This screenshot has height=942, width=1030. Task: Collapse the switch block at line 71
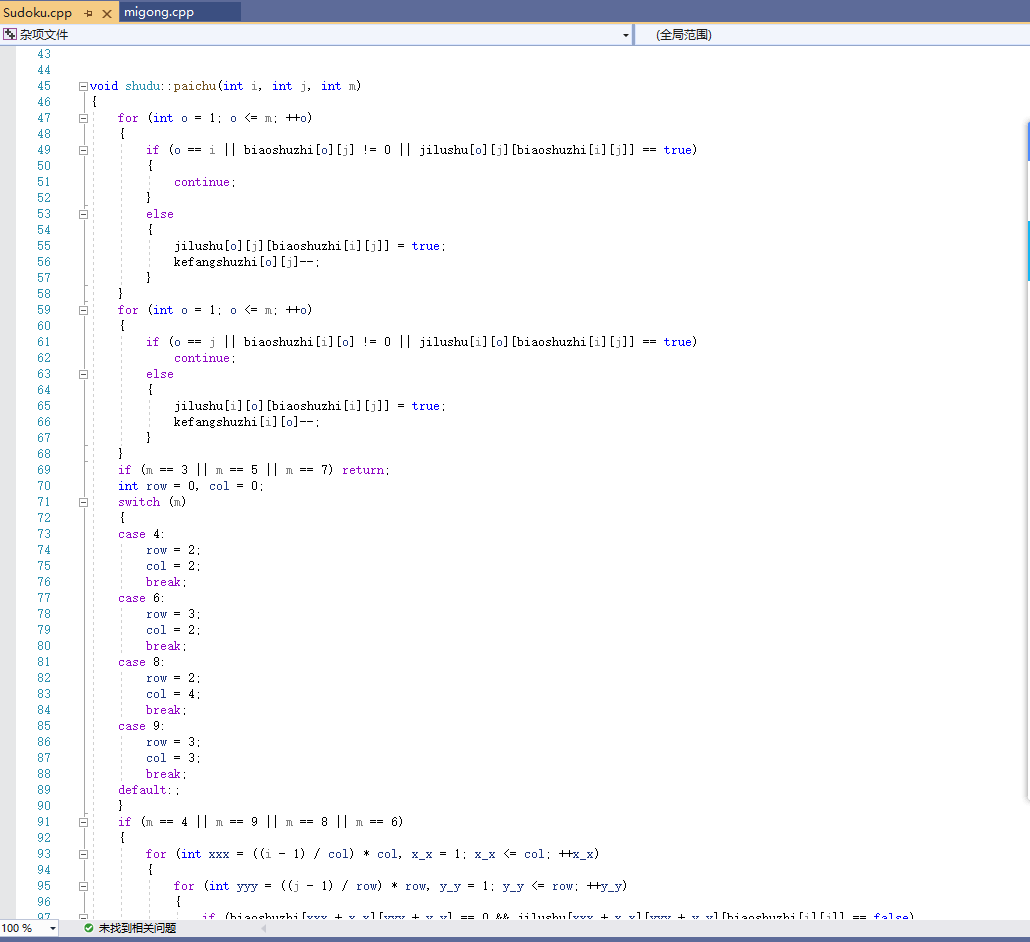pos(83,503)
